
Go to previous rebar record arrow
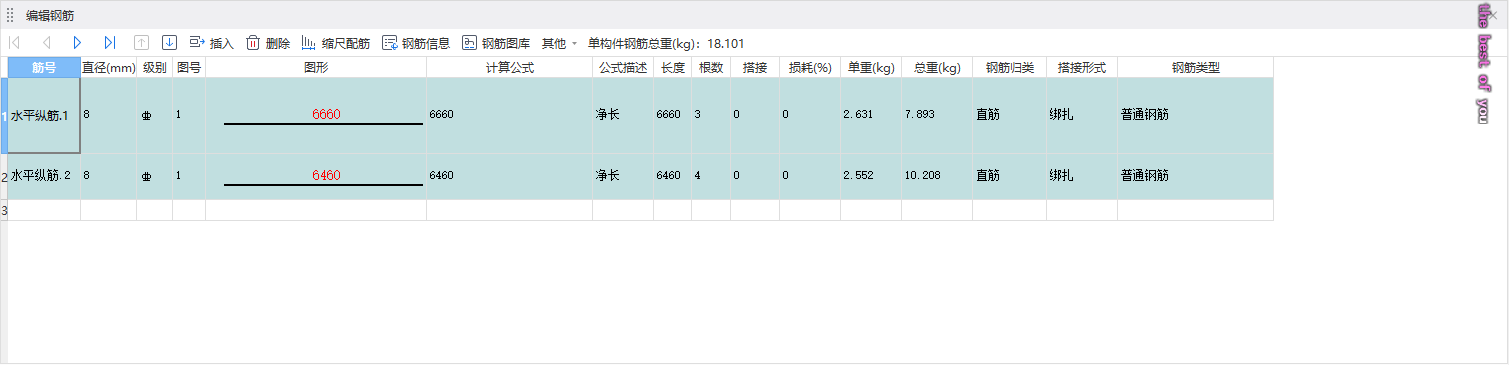coord(46,43)
